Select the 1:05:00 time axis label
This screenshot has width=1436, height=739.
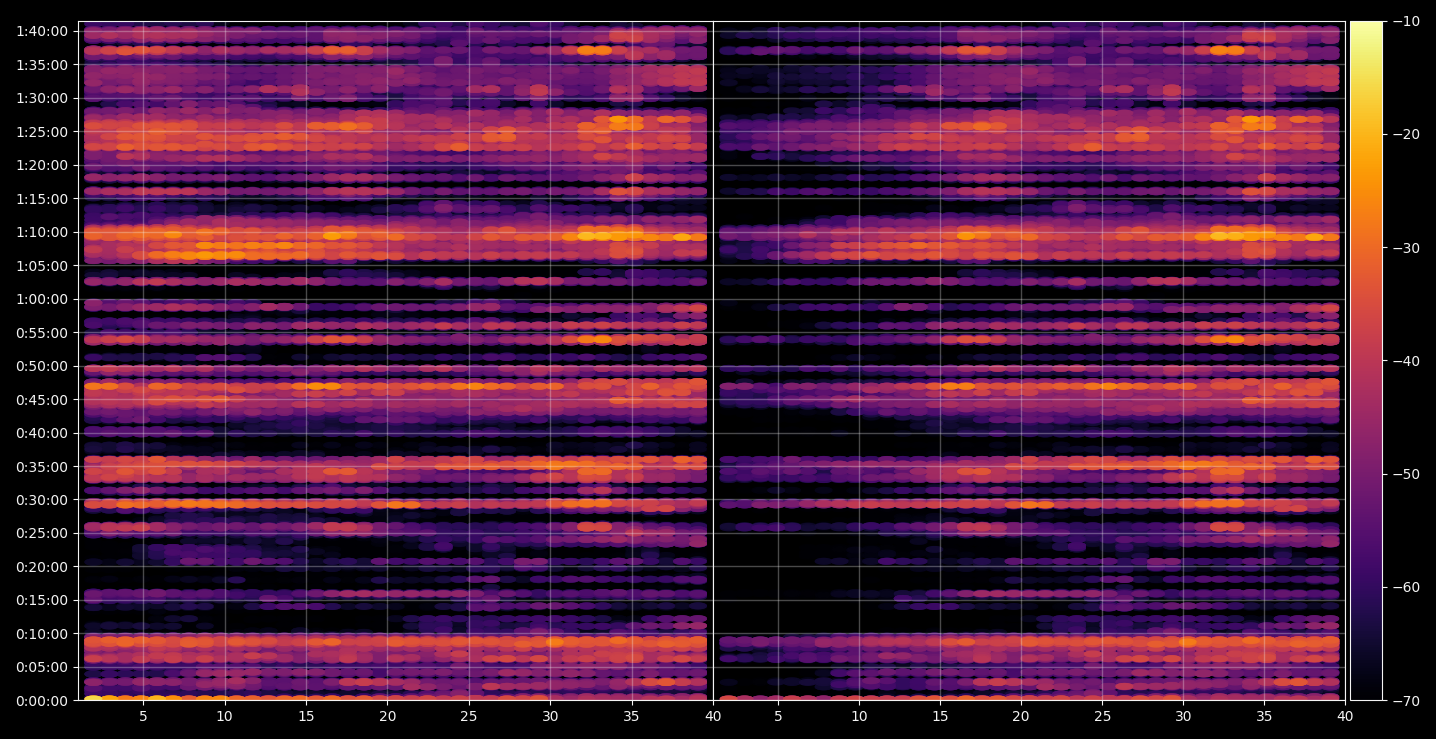(x=42, y=265)
